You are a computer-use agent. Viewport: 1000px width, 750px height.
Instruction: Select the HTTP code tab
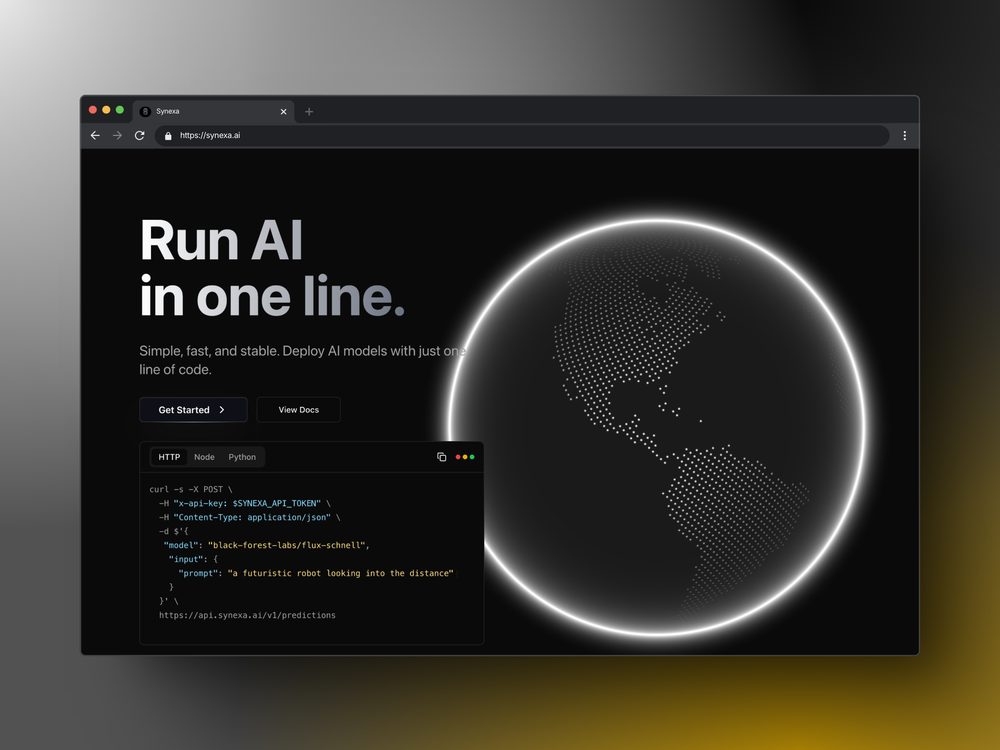168,457
